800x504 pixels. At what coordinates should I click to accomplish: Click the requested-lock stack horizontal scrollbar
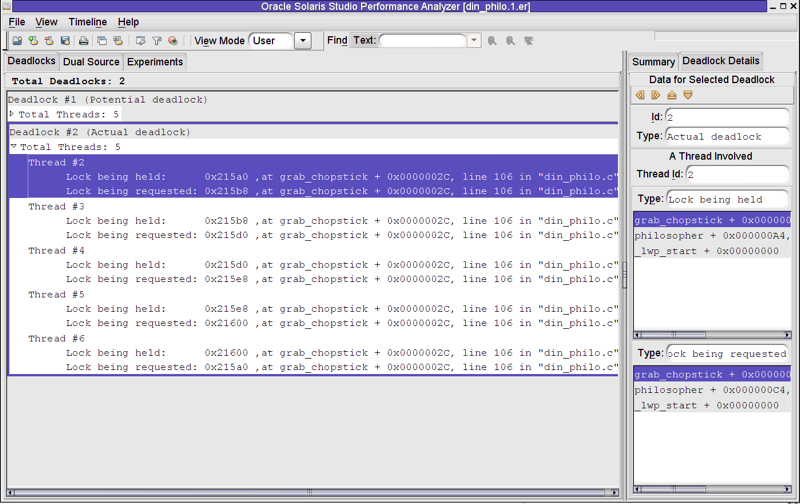point(712,489)
